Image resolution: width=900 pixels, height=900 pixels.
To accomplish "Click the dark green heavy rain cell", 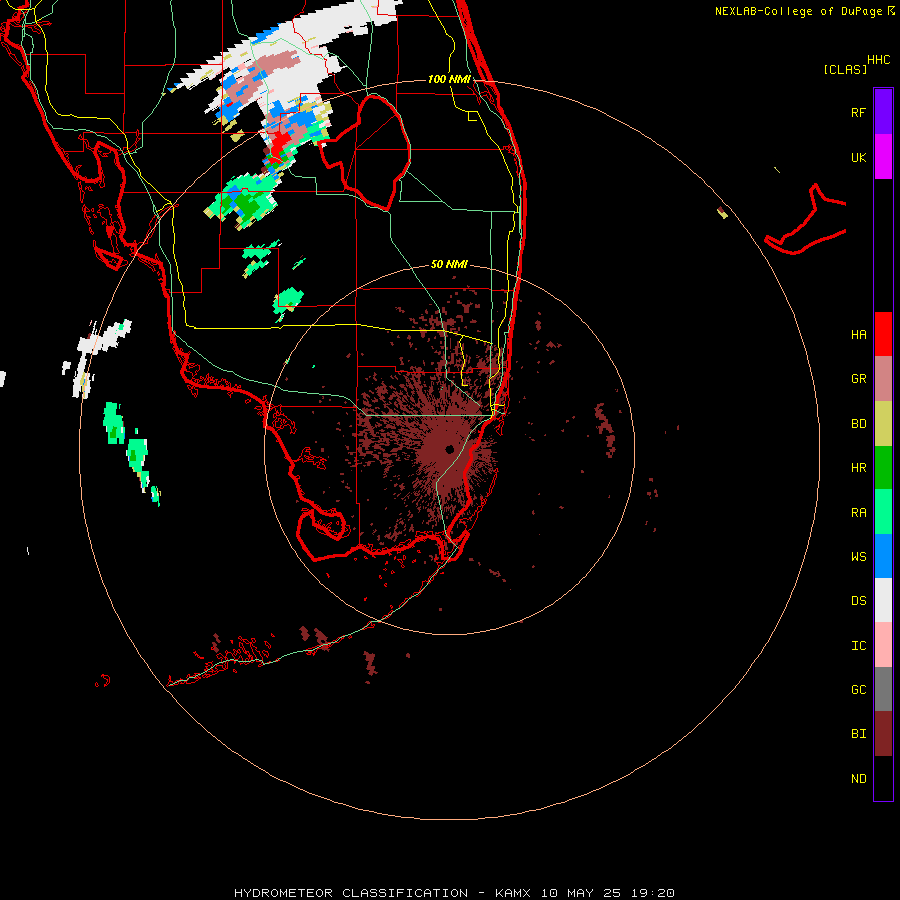I will pyautogui.click(x=249, y=203).
